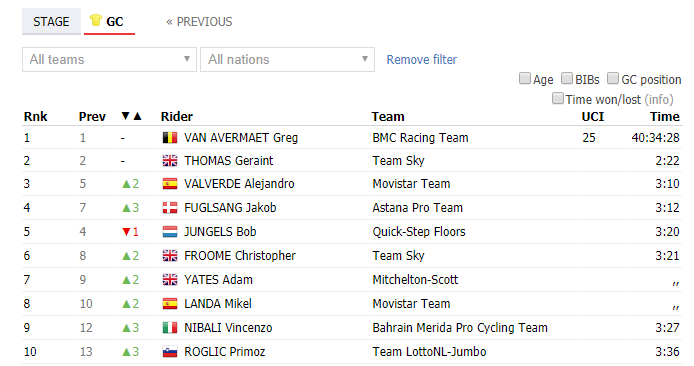The image size is (694, 366).
Task: Click the yellow jersey GC icon
Action: pos(96,20)
